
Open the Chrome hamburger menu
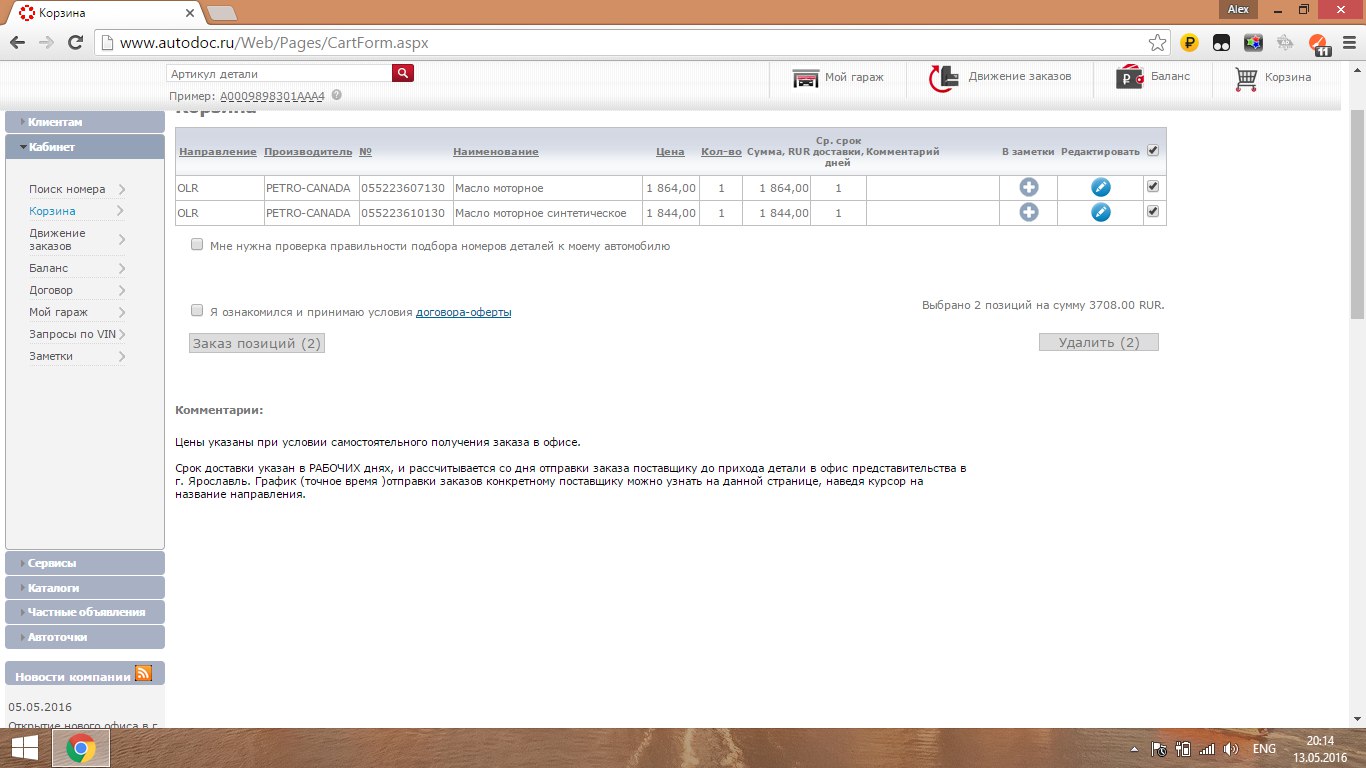[1349, 43]
